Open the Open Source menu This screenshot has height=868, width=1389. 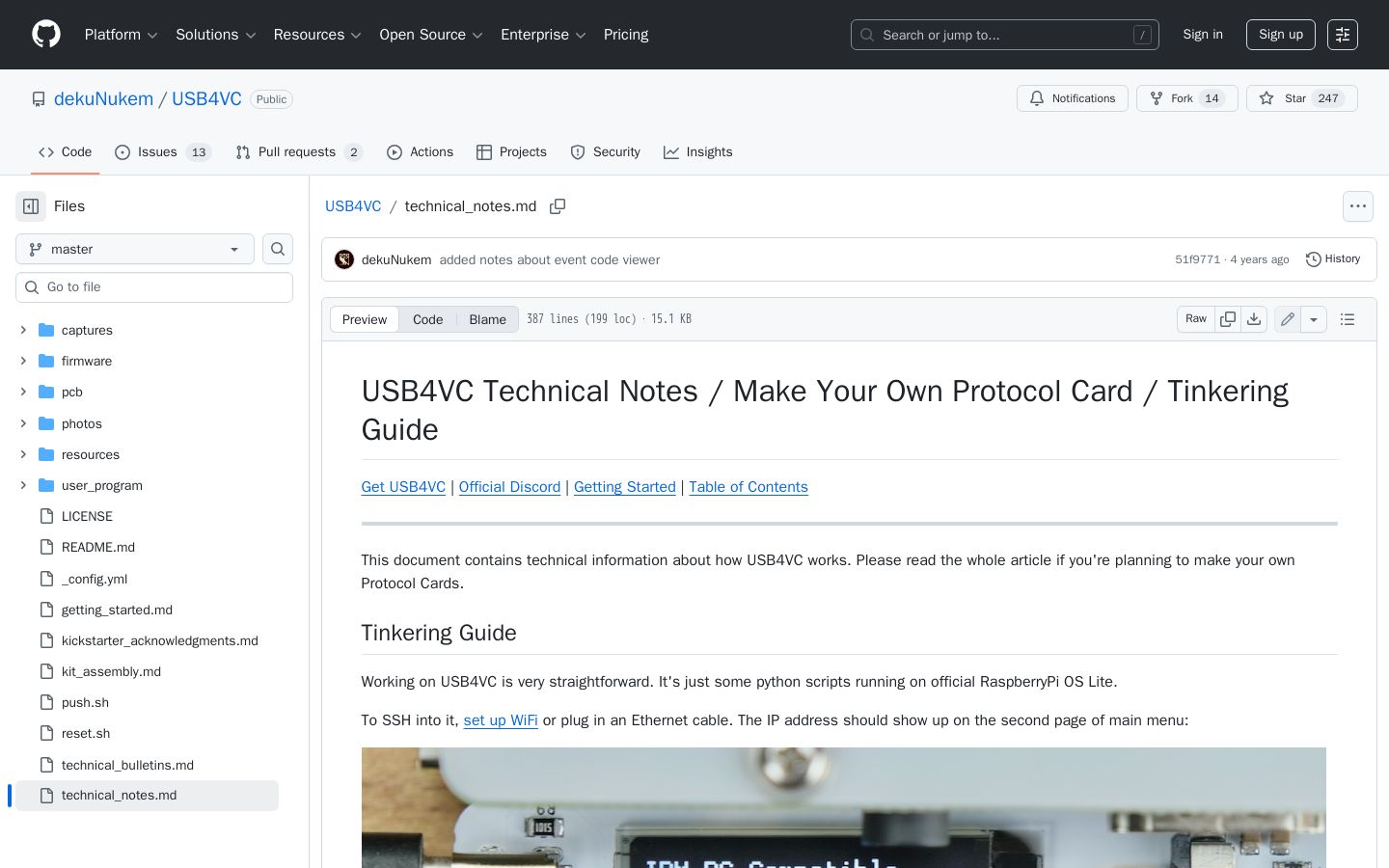pos(431,35)
